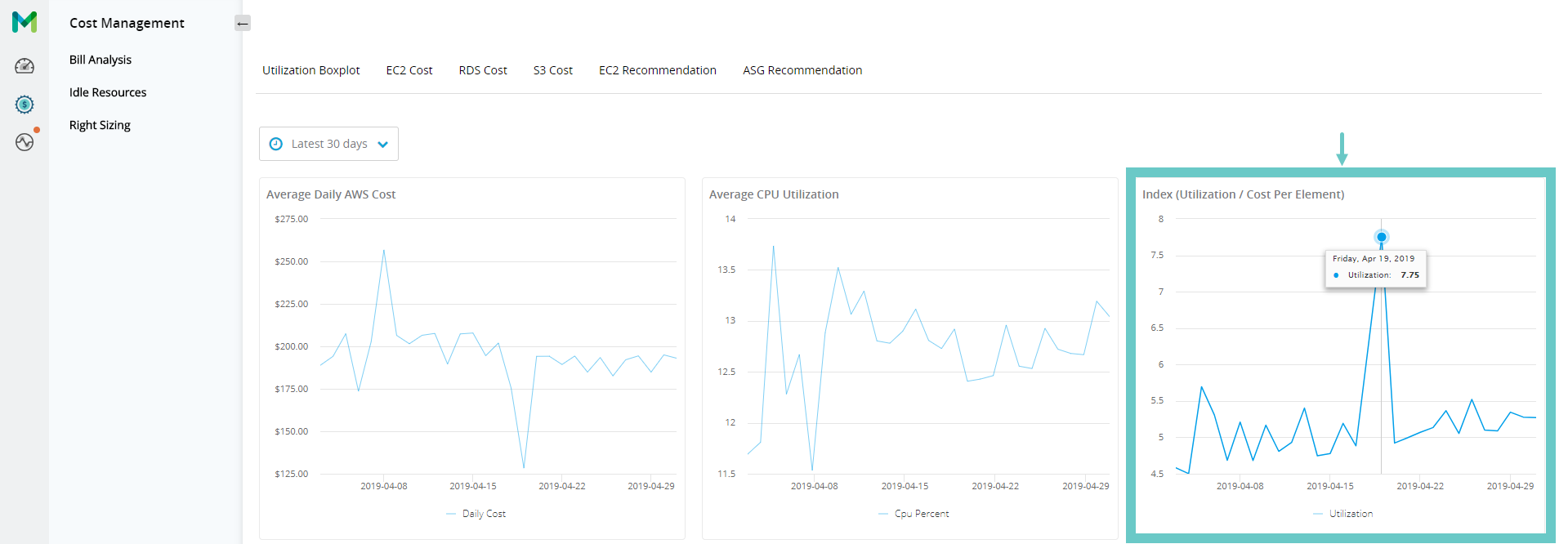This screenshot has width=1568, height=544.
Task: Select the Cost Management dollar gear icon
Action: [x=25, y=105]
